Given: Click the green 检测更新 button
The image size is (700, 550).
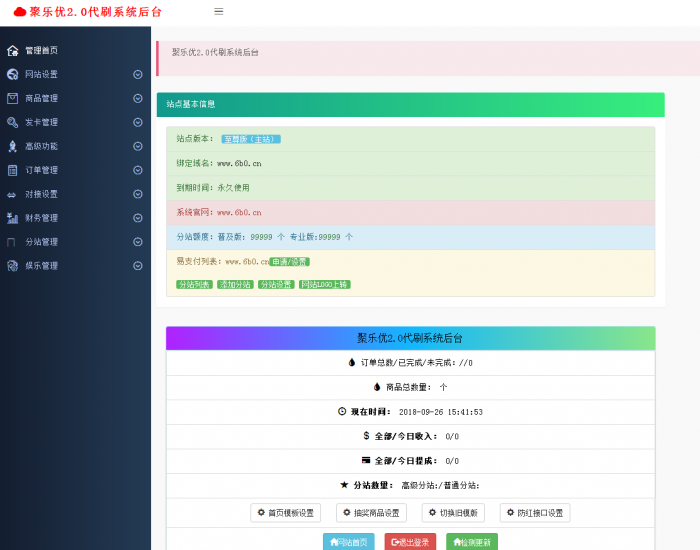Looking at the screenshot, I should [471, 542].
